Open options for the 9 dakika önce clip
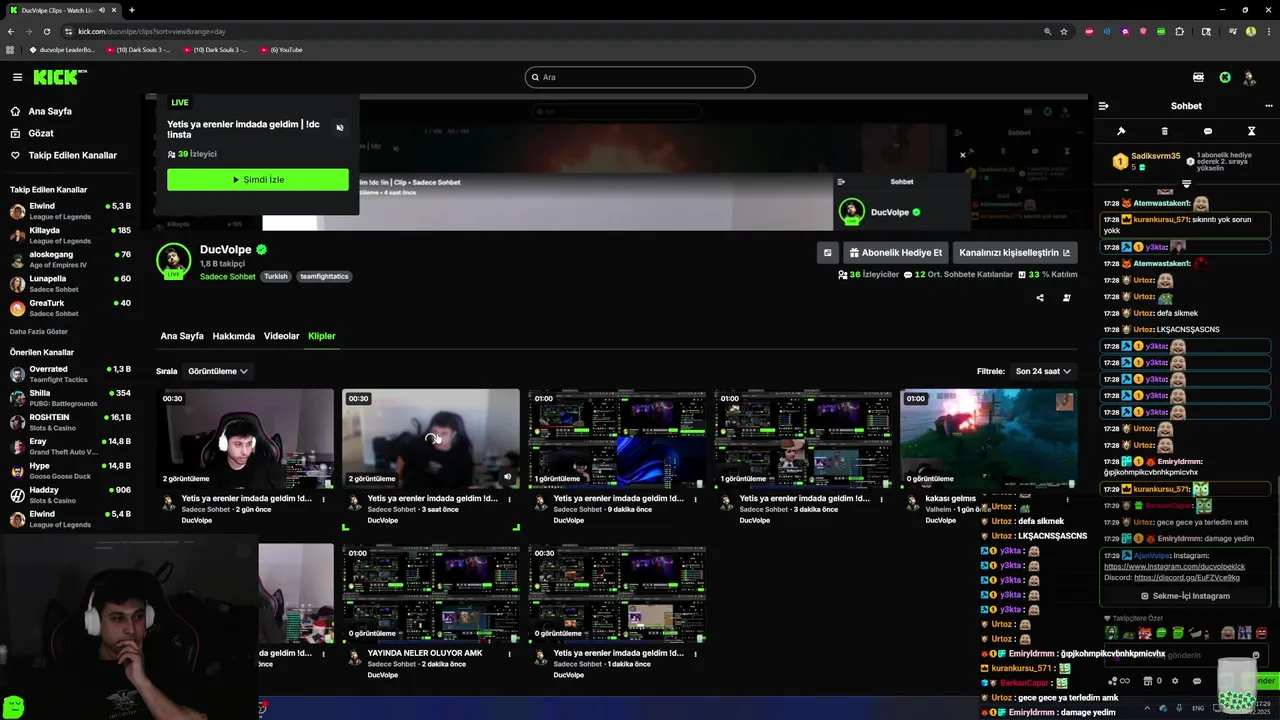 coord(696,499)
